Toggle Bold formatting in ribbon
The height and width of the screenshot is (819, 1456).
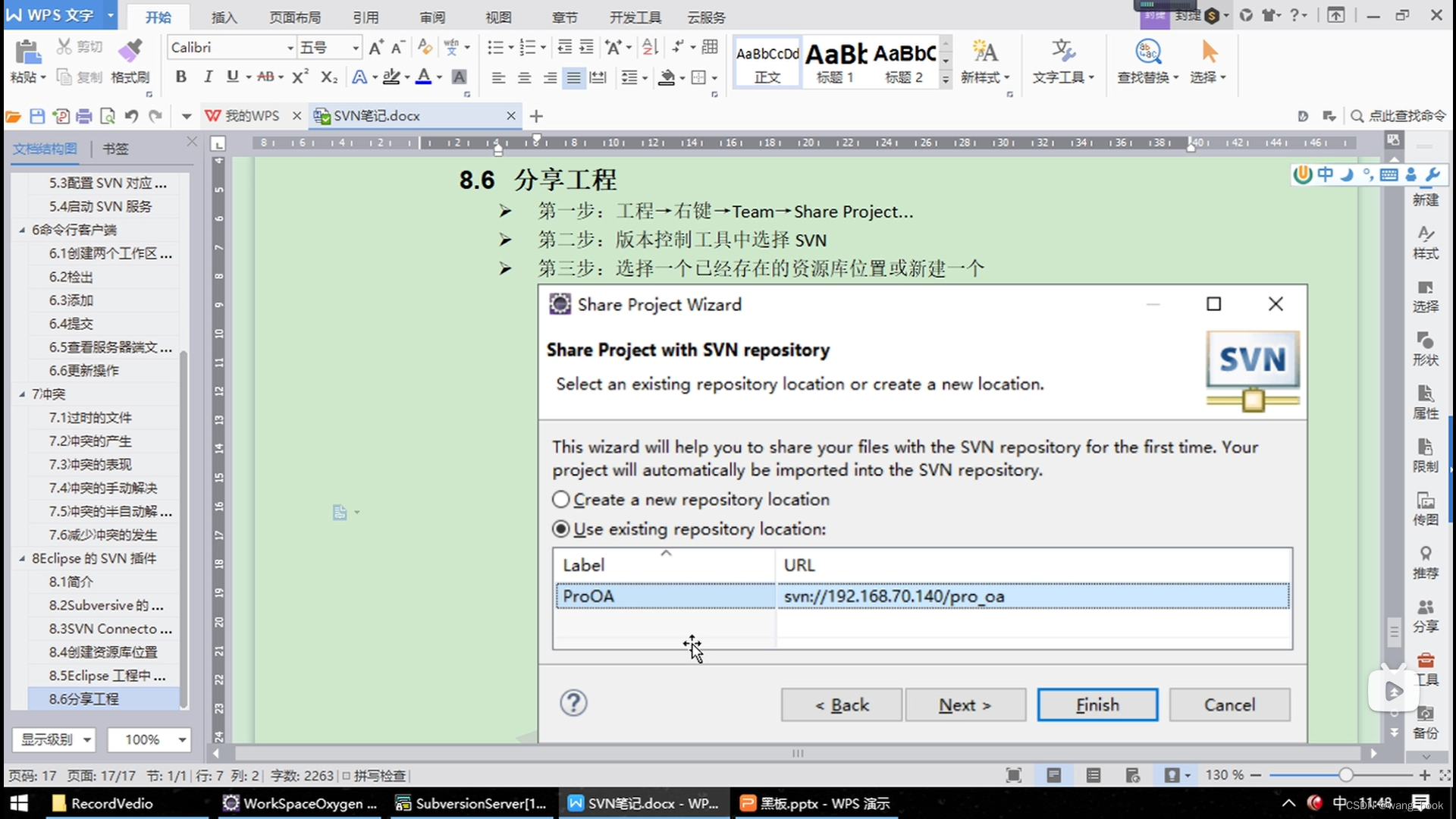(180, 77)
